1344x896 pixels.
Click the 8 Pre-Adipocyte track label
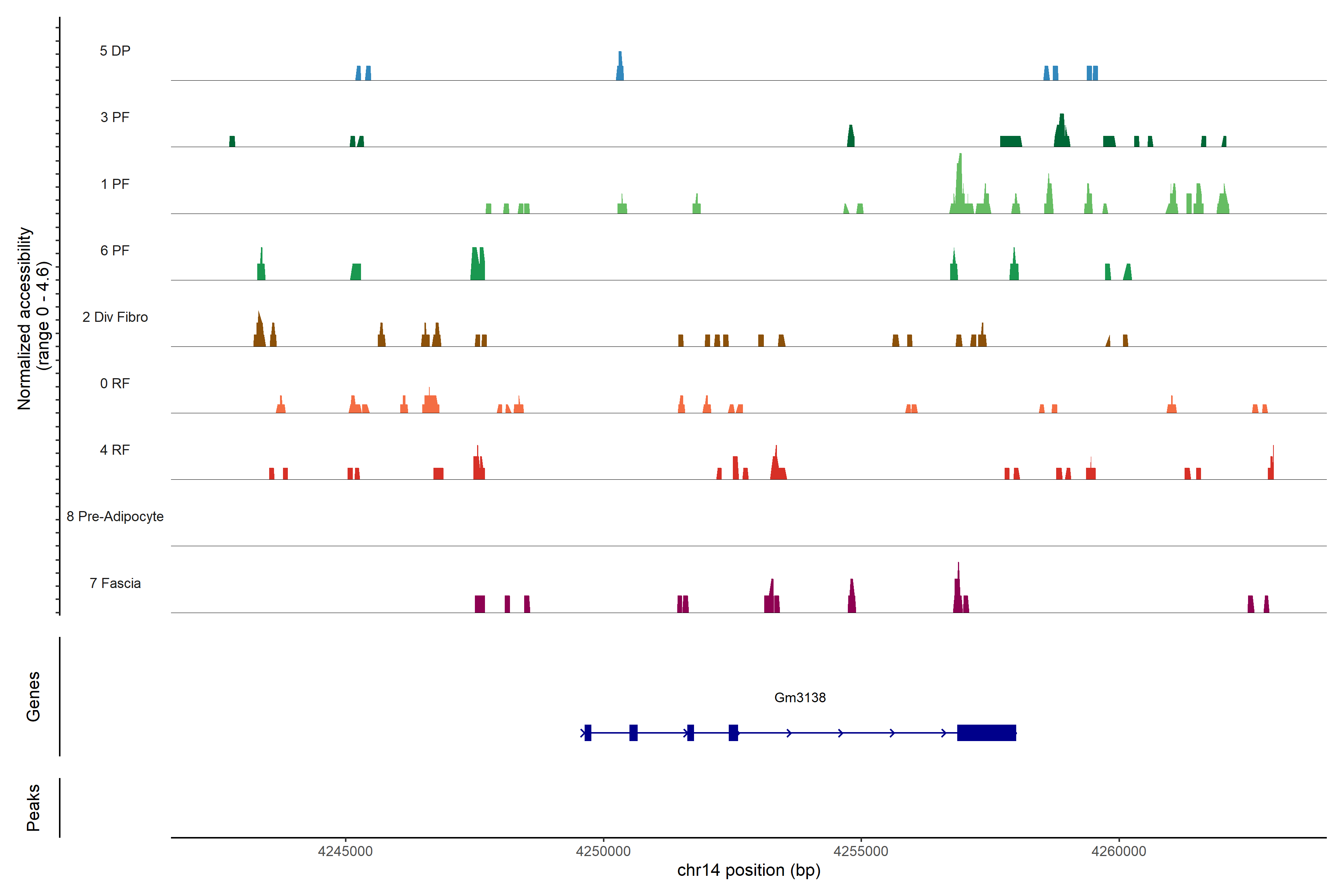point(115,517)
